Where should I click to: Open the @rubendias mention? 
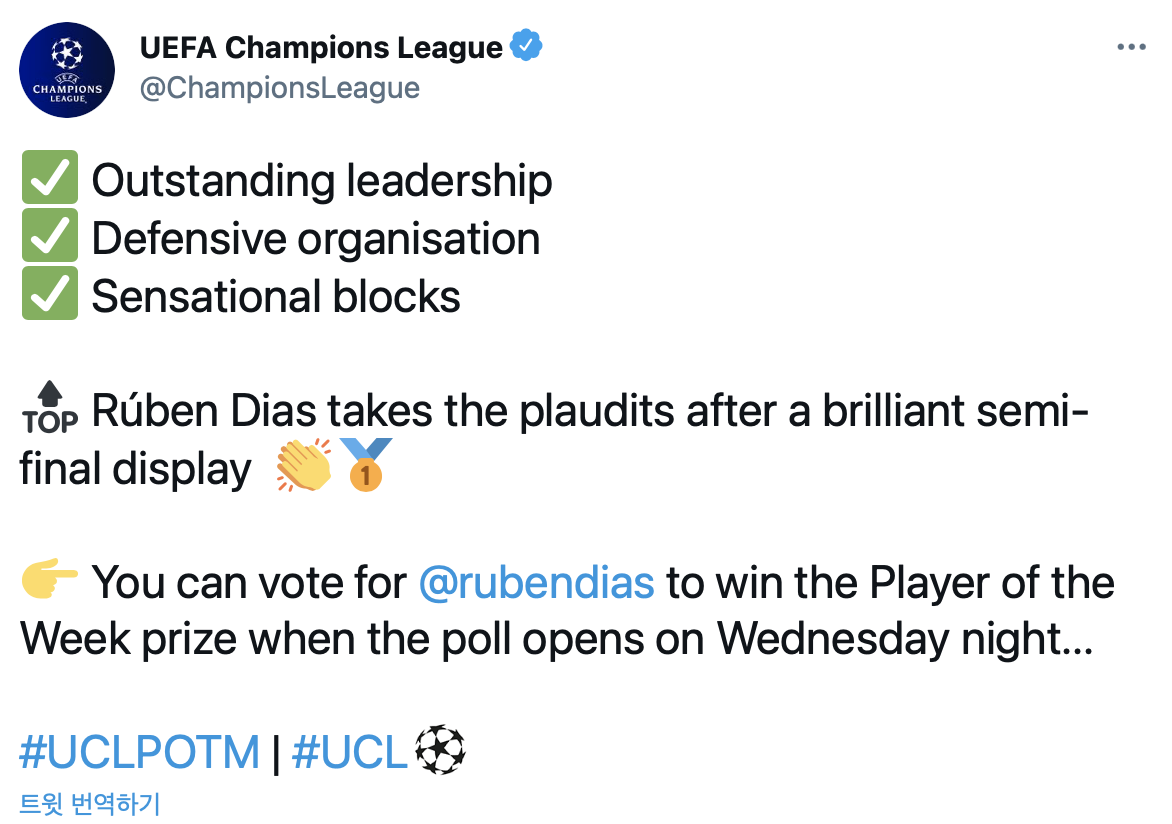click(537, 582)
